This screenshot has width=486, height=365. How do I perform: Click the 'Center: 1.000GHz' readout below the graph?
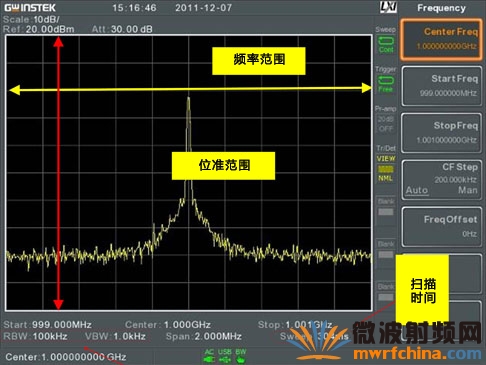click(x=168, y=324)
